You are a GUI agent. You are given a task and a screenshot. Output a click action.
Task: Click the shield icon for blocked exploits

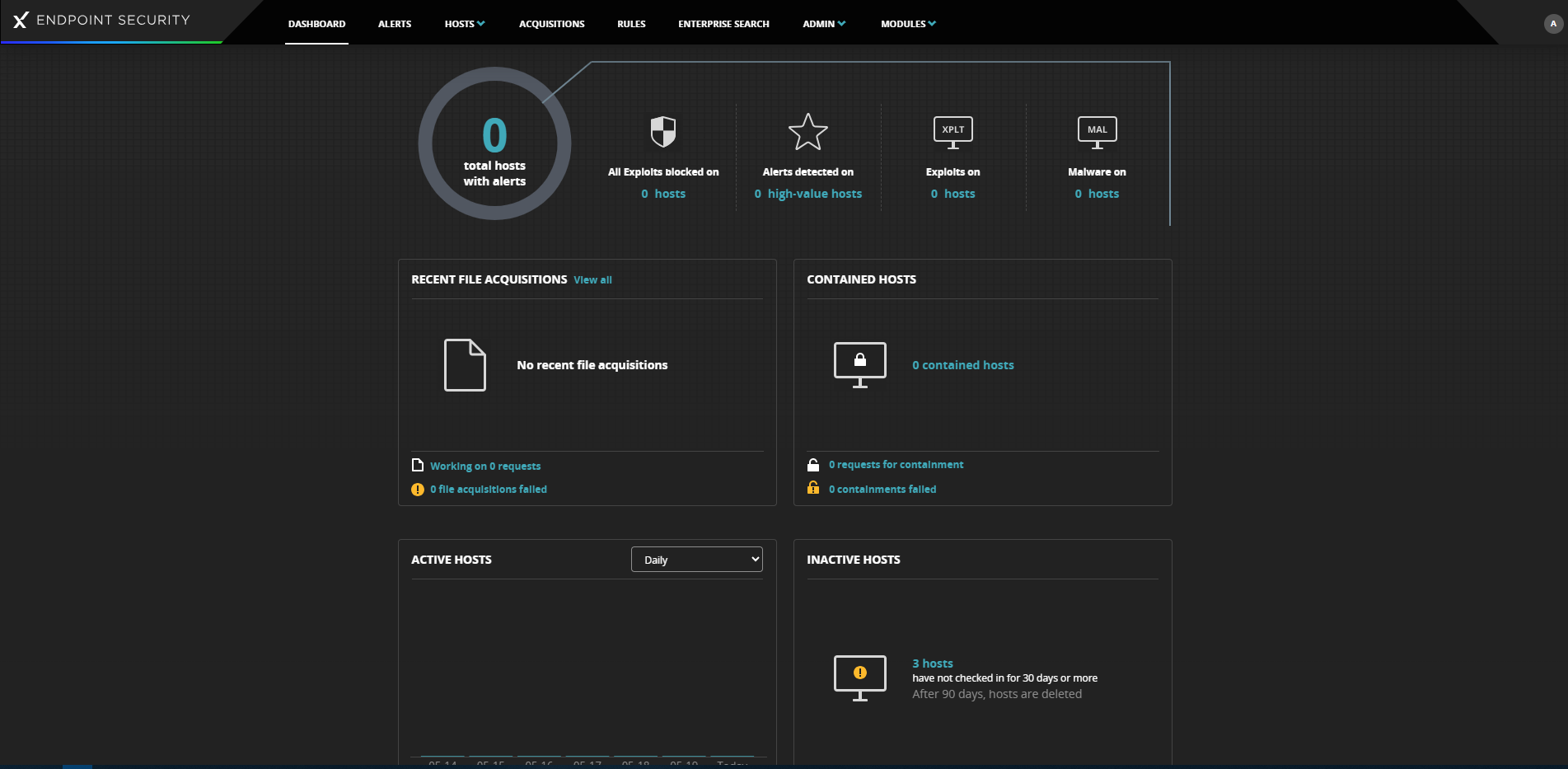[x=663, y=131]
